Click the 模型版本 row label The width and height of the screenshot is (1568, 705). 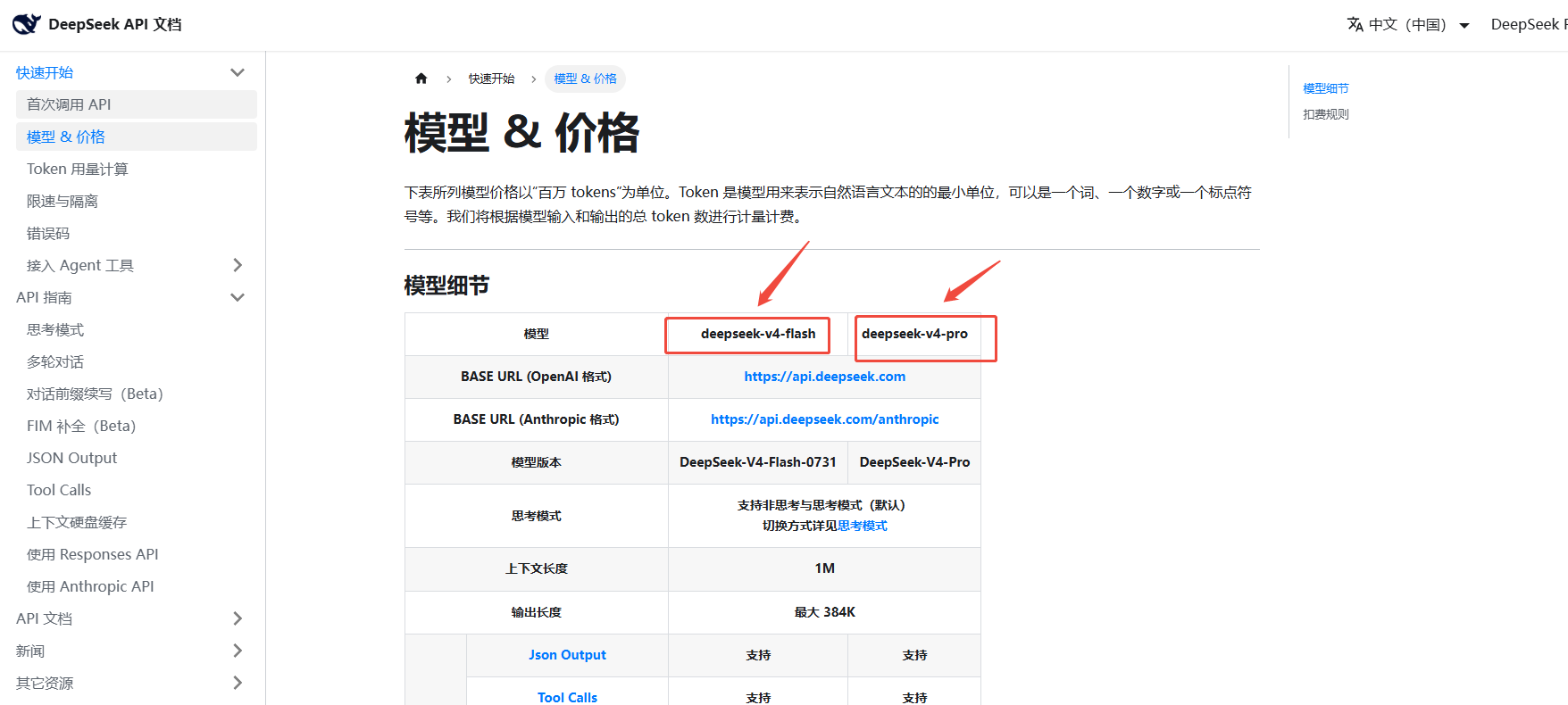(537, 462)
